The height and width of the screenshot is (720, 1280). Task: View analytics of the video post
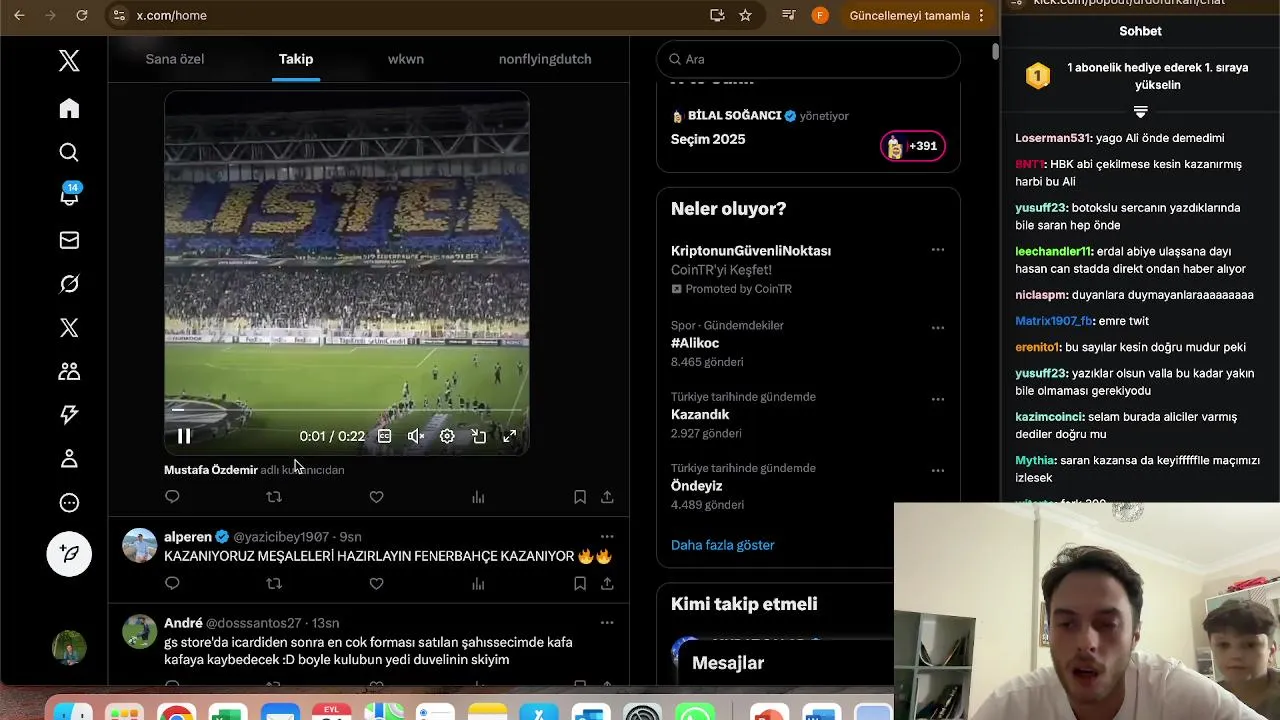(478, 497)
